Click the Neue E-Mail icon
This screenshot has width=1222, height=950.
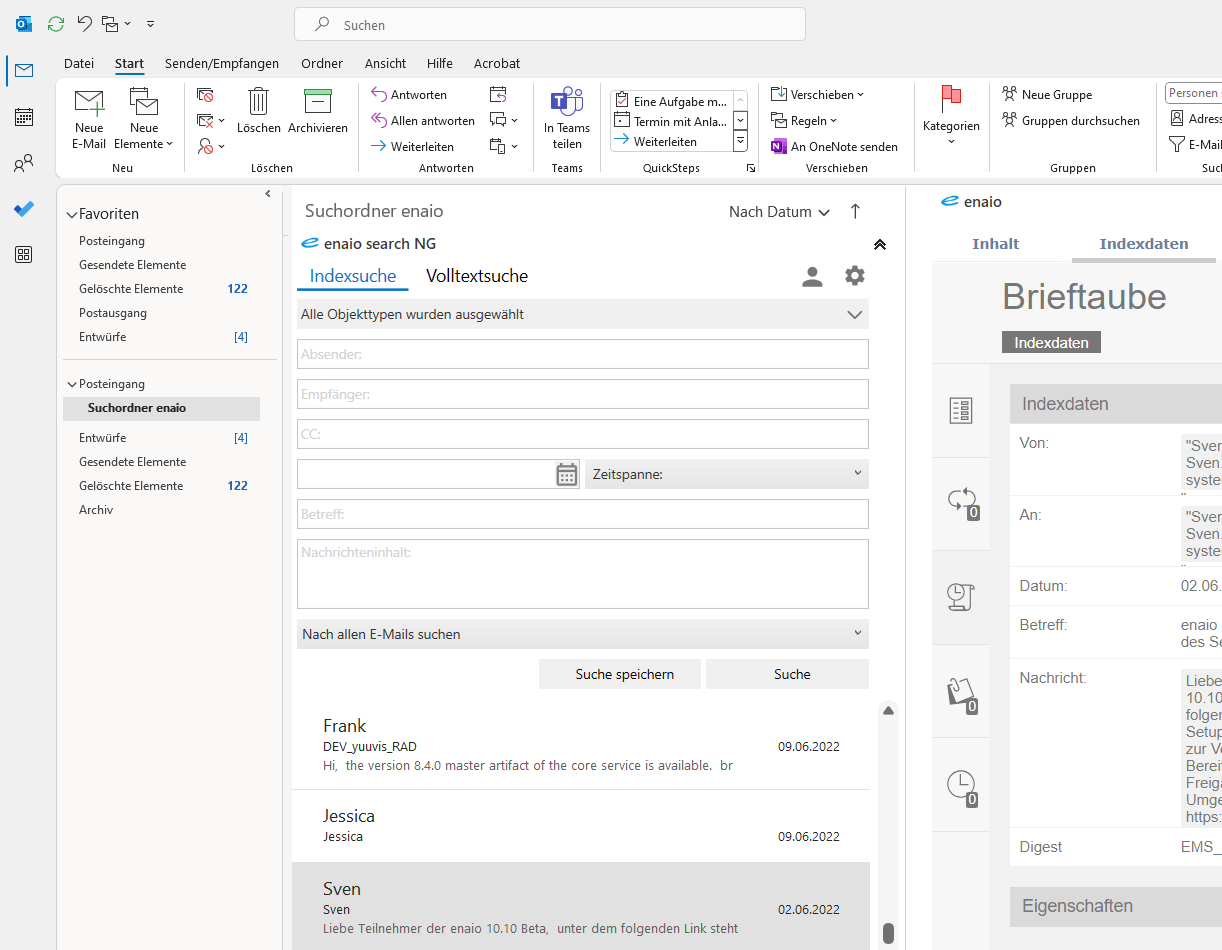point(89,105)
